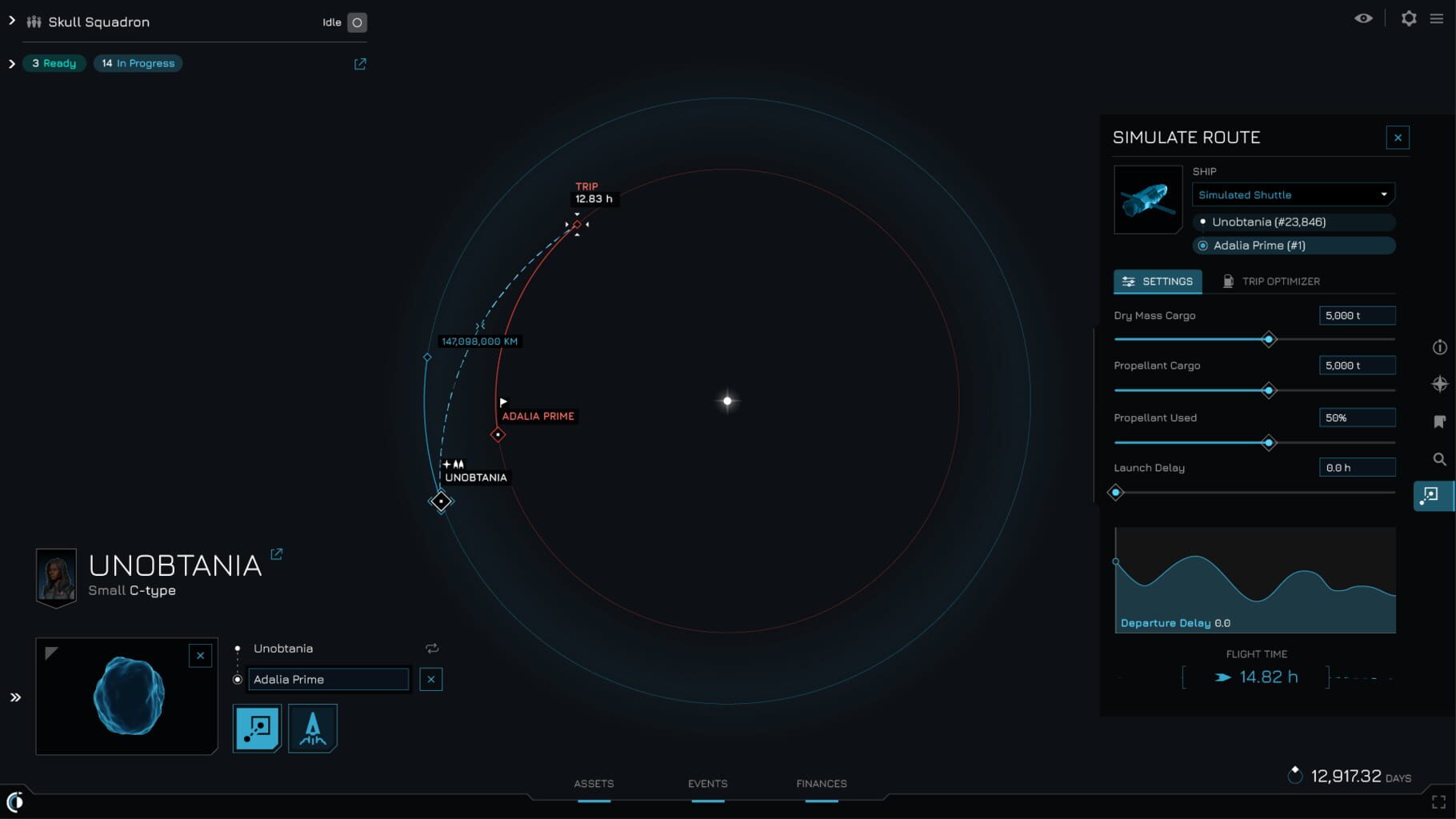Click the Dry Mass Cargo slider handle

1269,340
